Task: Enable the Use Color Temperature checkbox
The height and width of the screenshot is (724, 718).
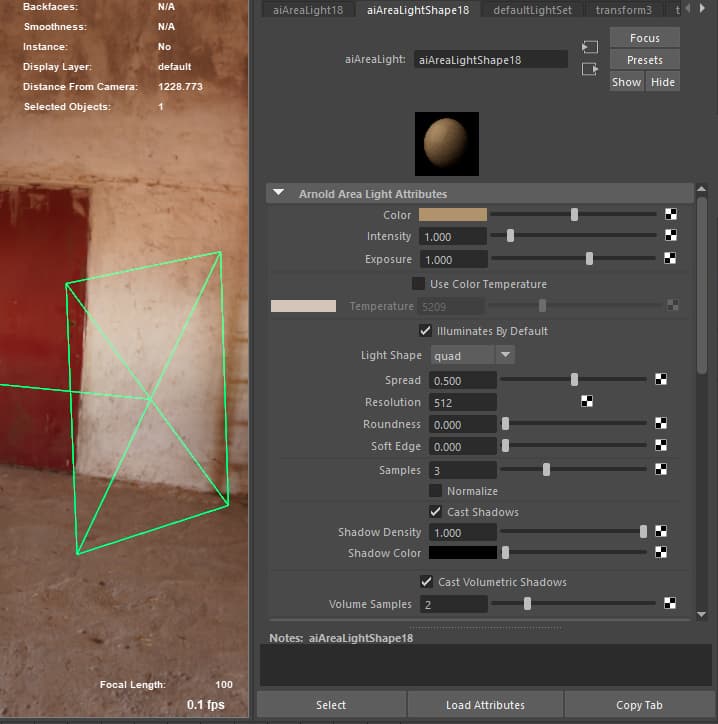Action: point(418,284)
